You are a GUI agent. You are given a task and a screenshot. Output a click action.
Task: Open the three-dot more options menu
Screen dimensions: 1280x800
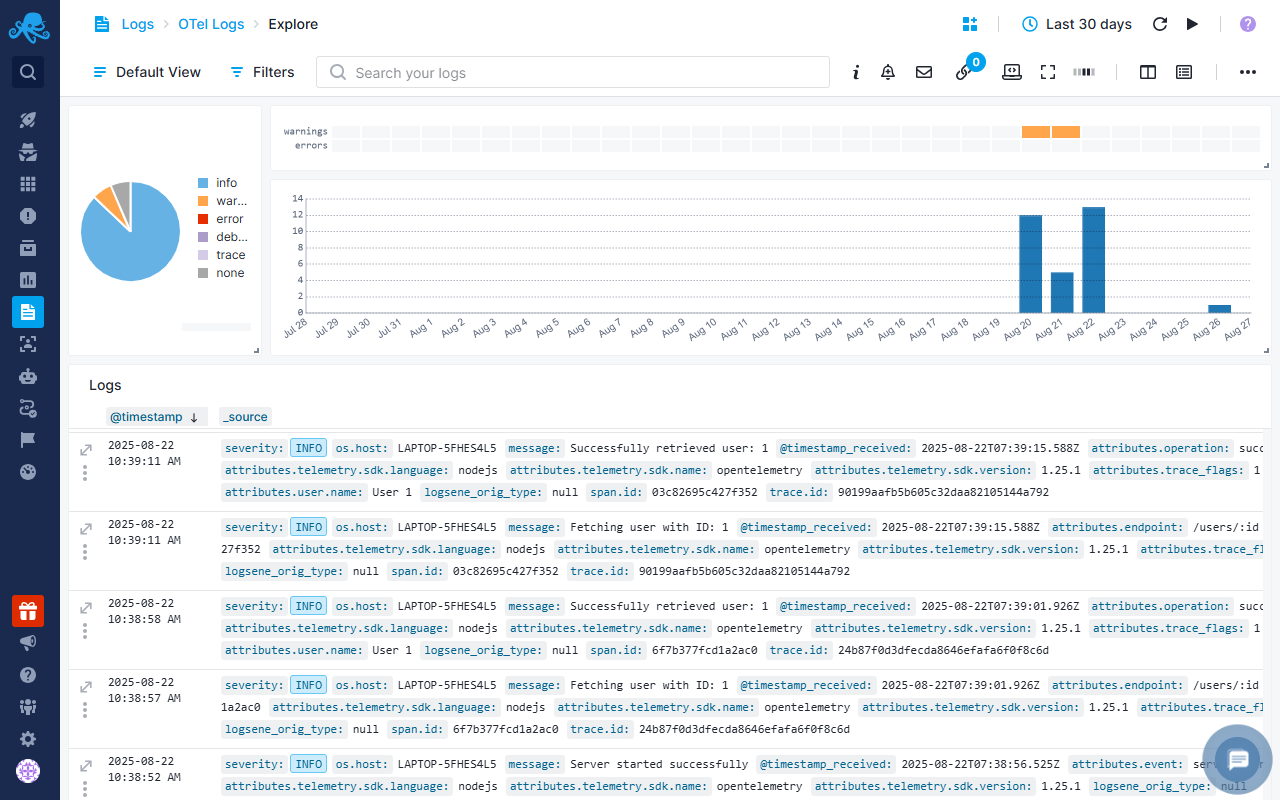[x=1247, y=72]
